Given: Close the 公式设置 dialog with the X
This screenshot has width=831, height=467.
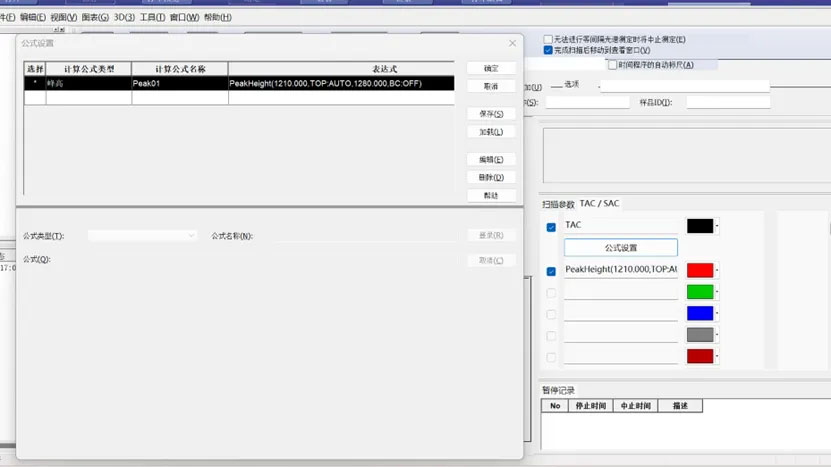Looking at the screenshot, I should click(x=513, y=43).
